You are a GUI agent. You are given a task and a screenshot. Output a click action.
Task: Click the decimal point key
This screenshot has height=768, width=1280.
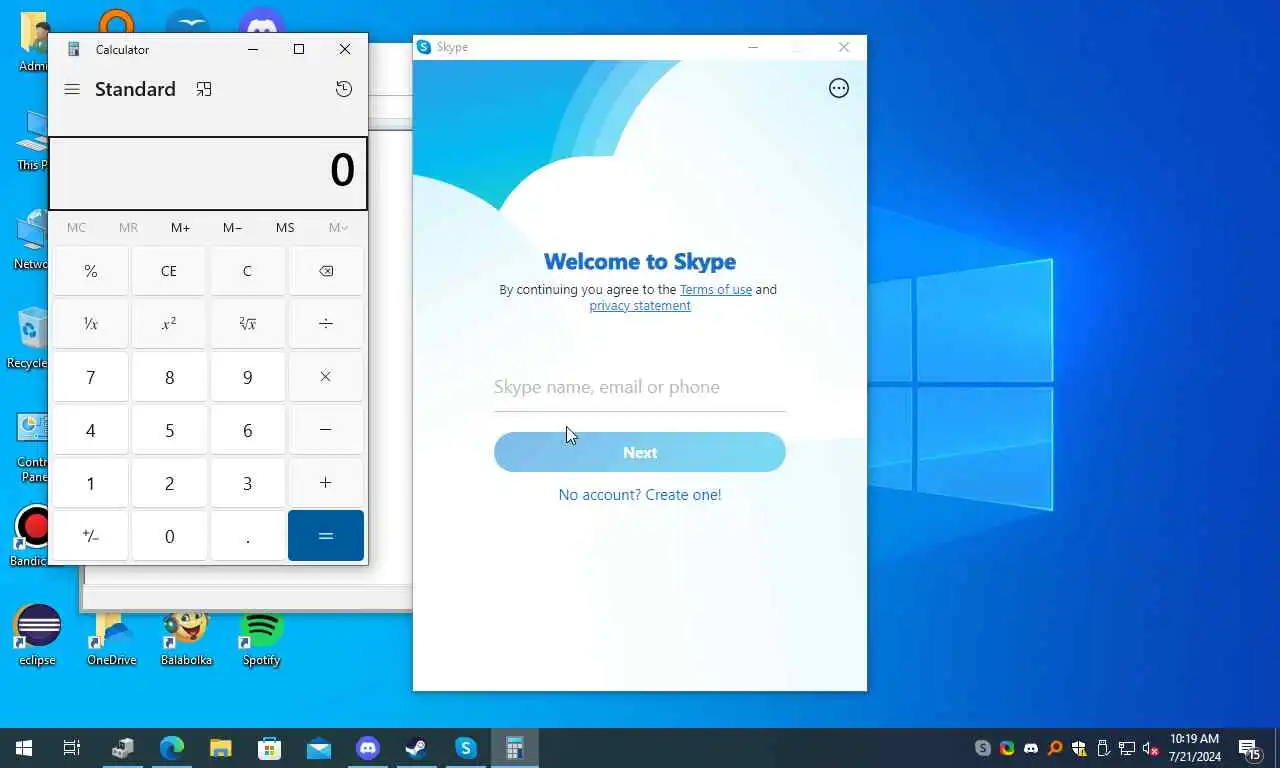pos(248,536)
